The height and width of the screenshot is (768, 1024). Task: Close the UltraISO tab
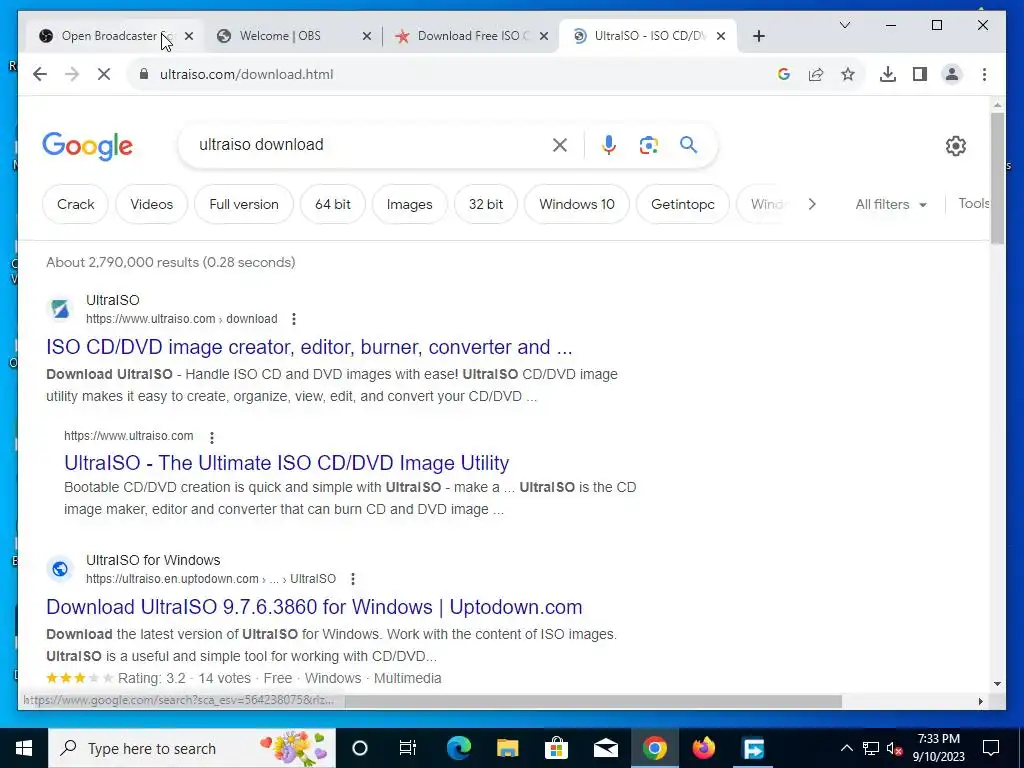click(721, 37)
